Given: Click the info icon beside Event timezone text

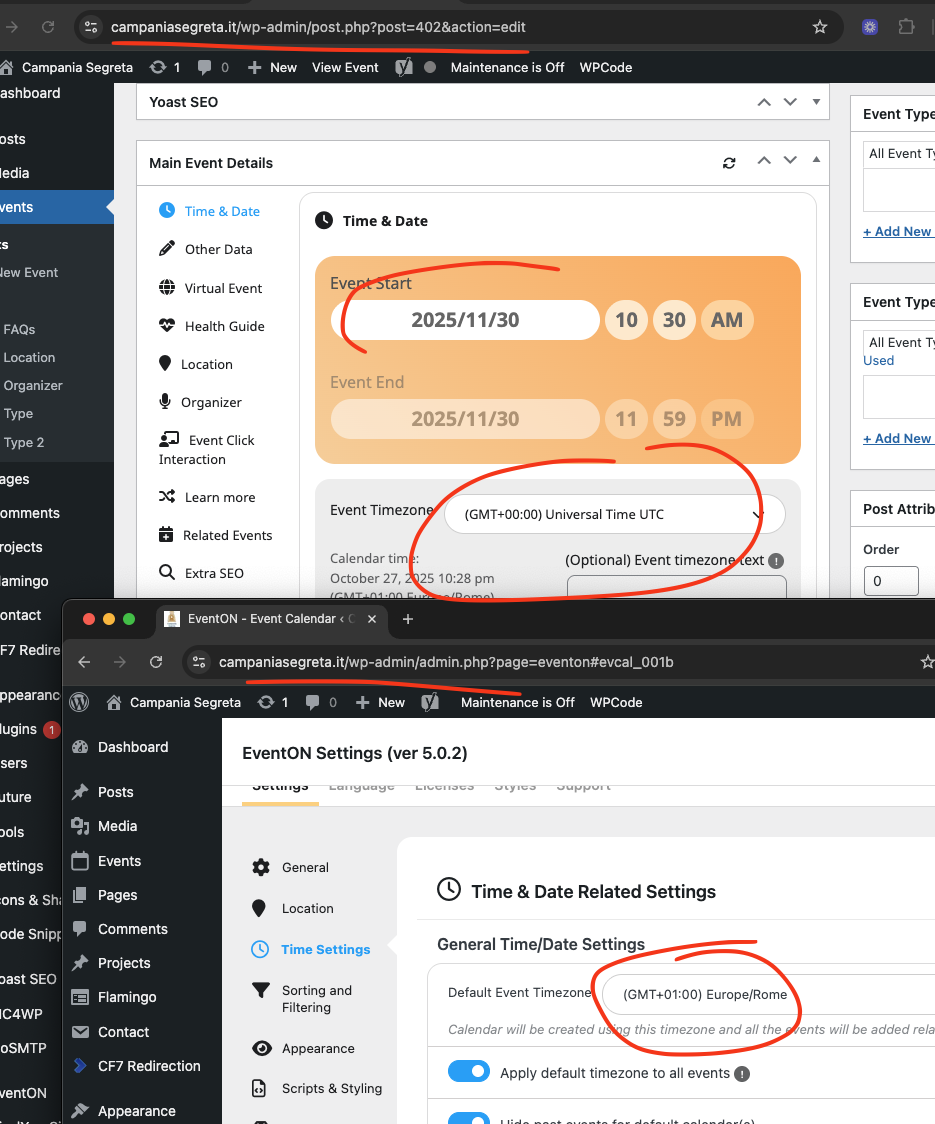Looking at the screenshot, I should [x=776, y=561].
